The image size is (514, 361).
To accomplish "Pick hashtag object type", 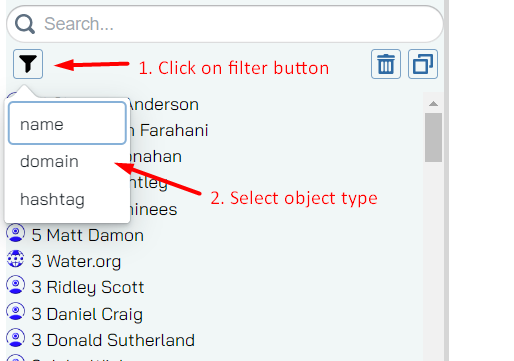I will [x=67, y=199].
